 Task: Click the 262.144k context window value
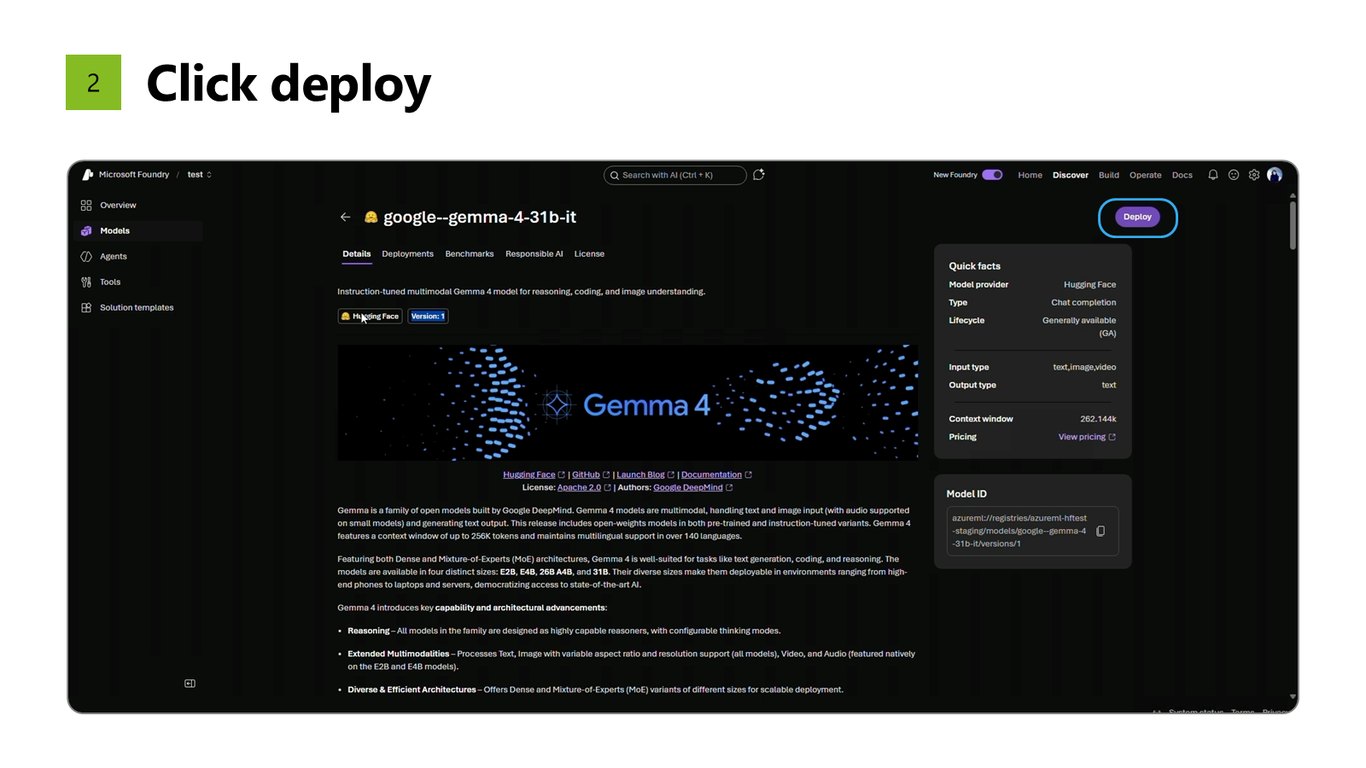(x=1098, y=419)
